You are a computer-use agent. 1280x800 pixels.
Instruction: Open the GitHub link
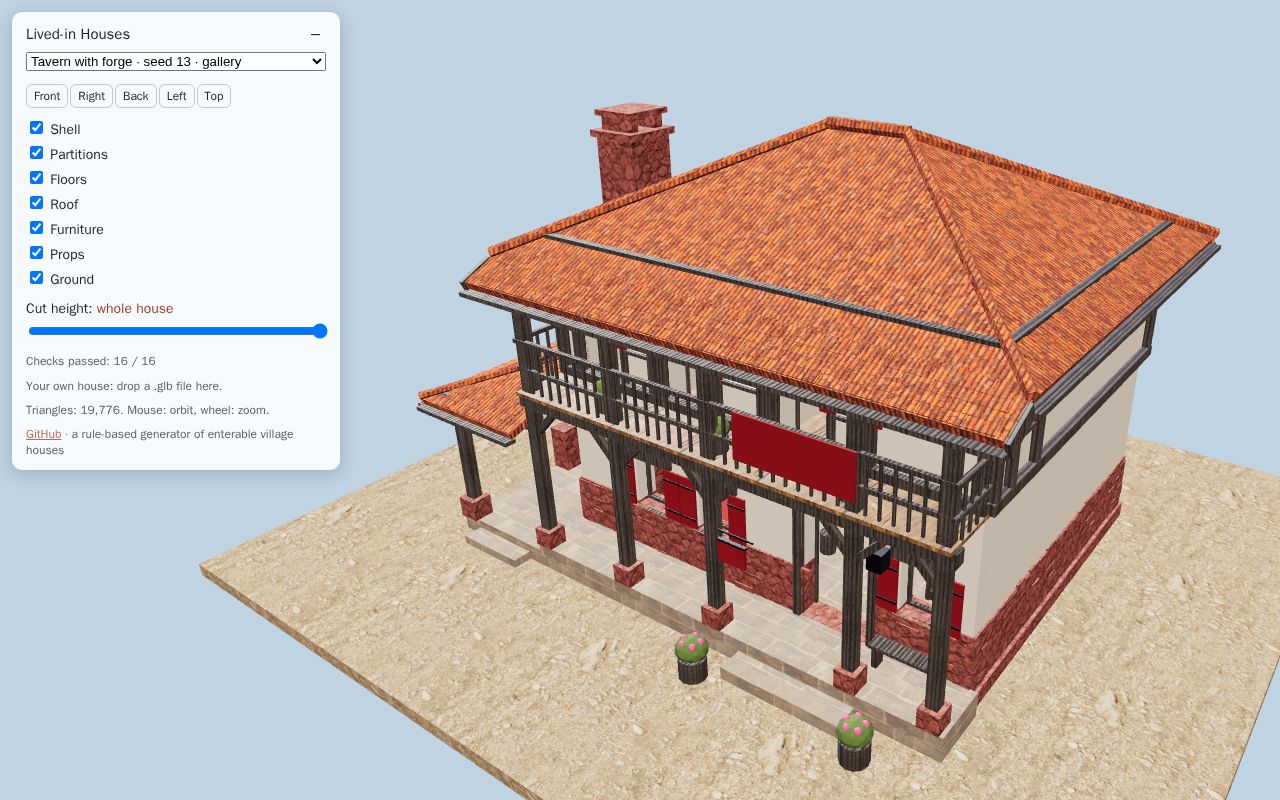[43, 434]
